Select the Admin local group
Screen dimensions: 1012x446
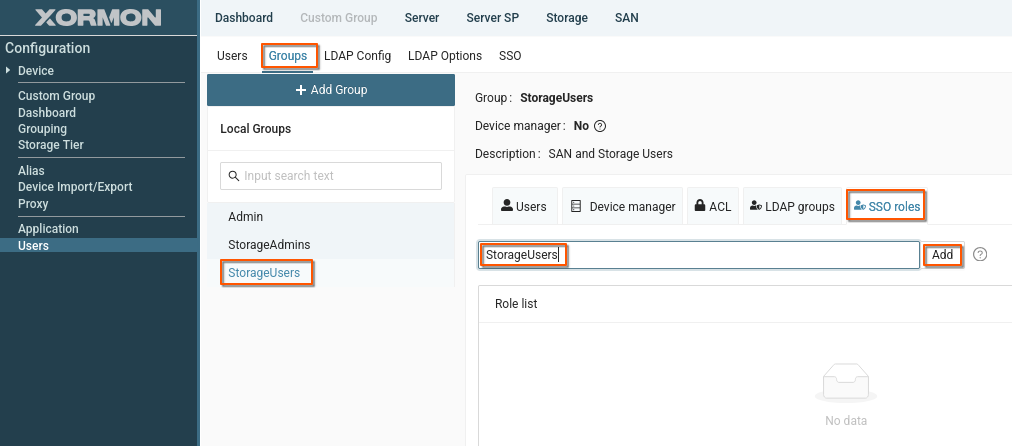coord(246,216)
